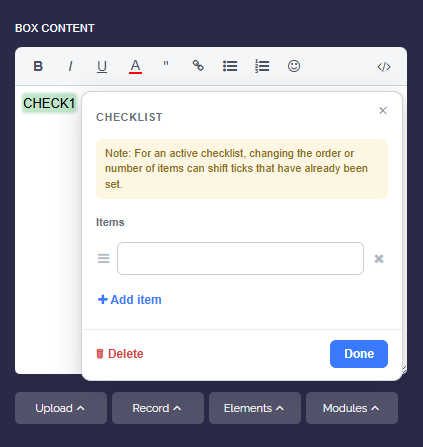Expand the Record menu

point(158,408)
